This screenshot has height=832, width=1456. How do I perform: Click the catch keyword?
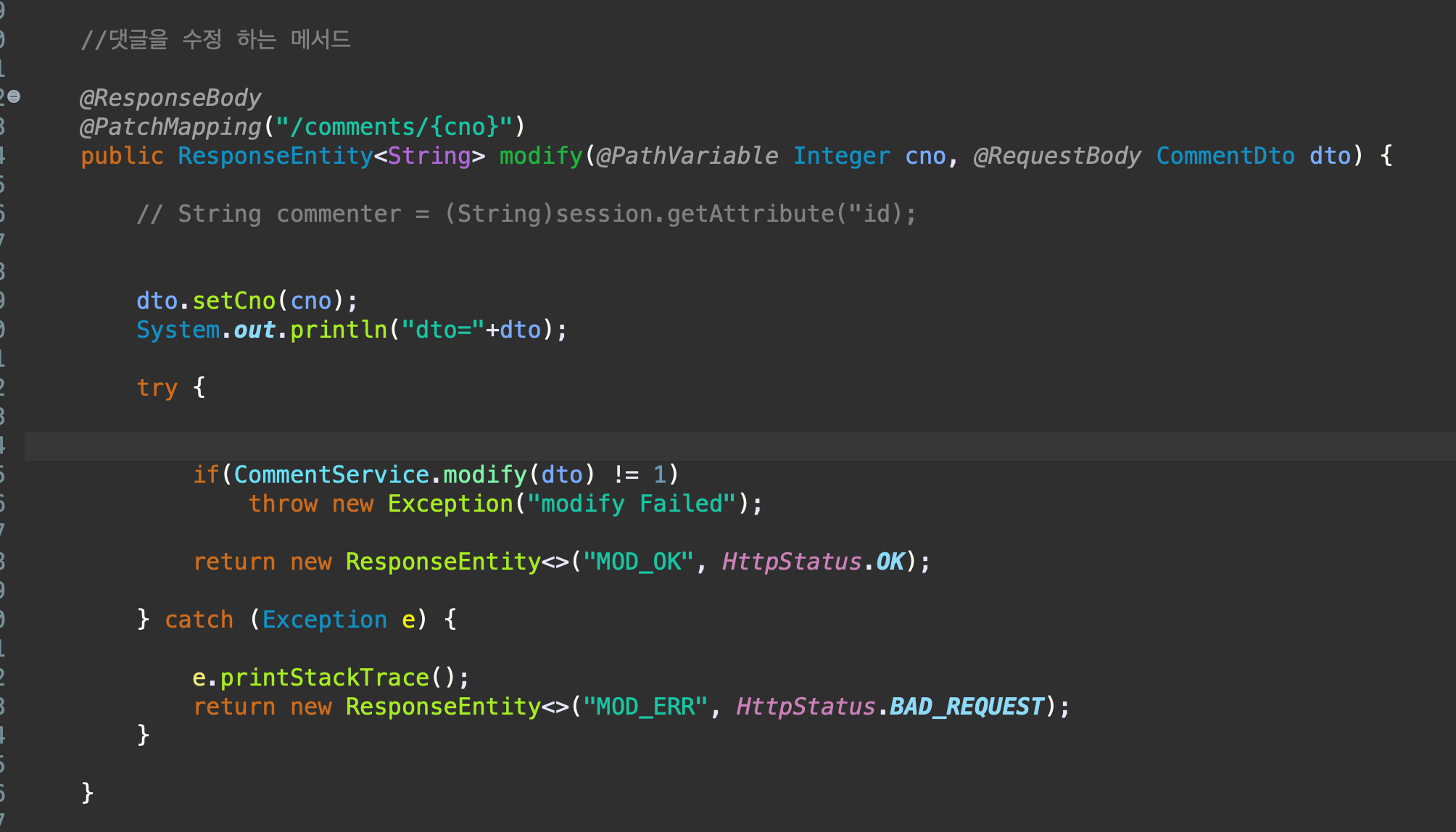point(199,620)
